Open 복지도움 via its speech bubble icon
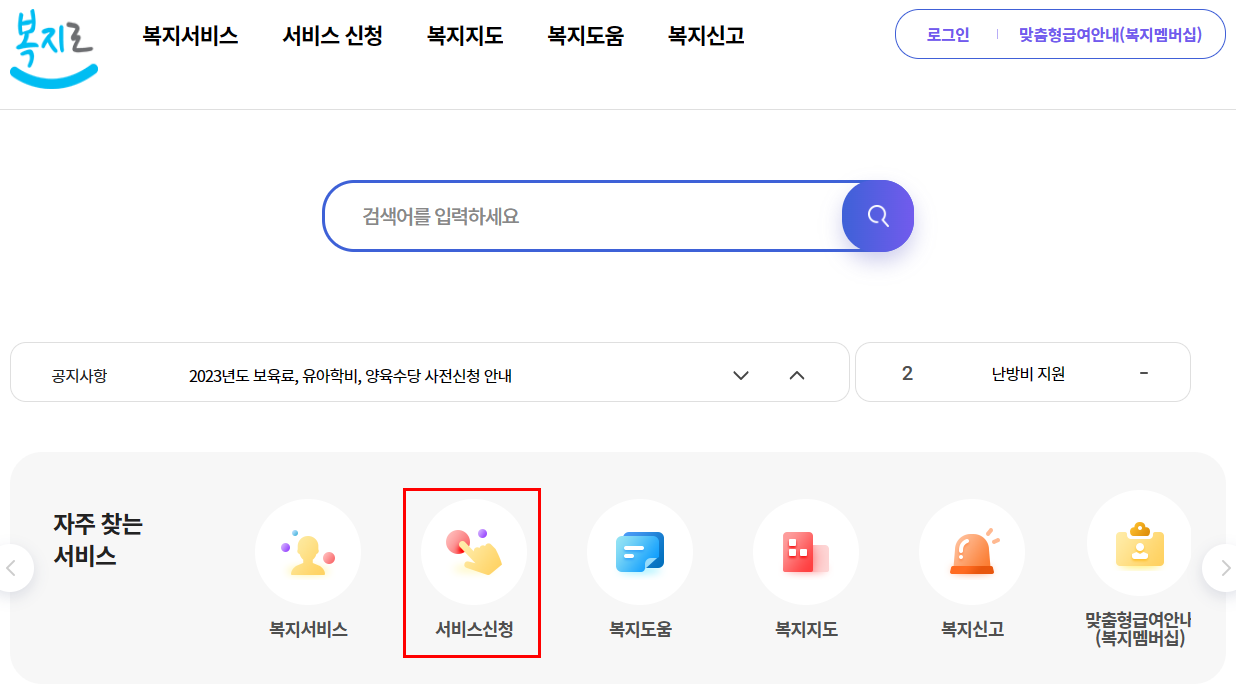 (639, 551)
